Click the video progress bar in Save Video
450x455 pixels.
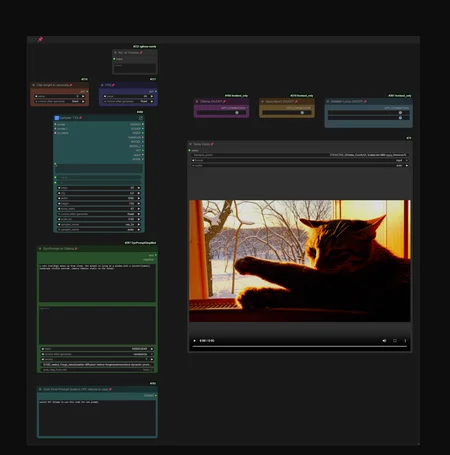point(300,347)
